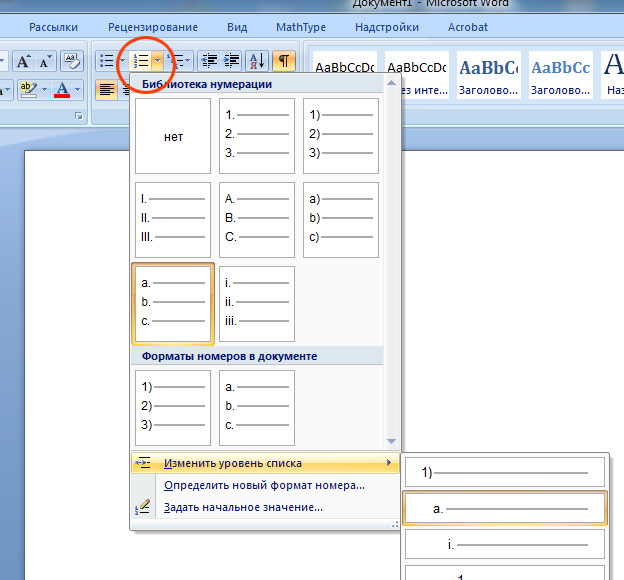
Task: Click numbering gallery scroll down arrow
Action: (x=391, y=441)
